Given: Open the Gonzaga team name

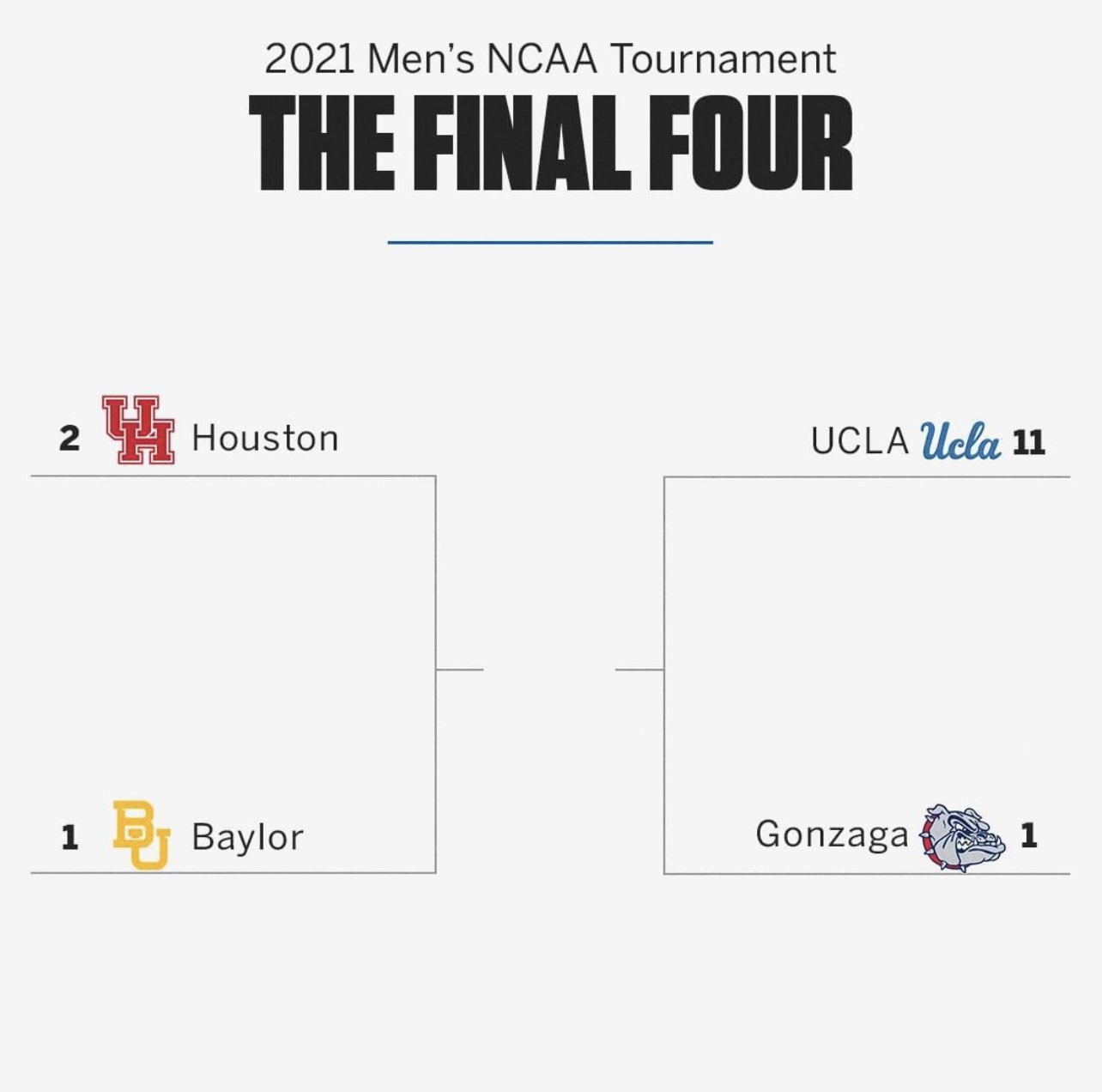Looking at the screenshot, I should coord(832,834).
